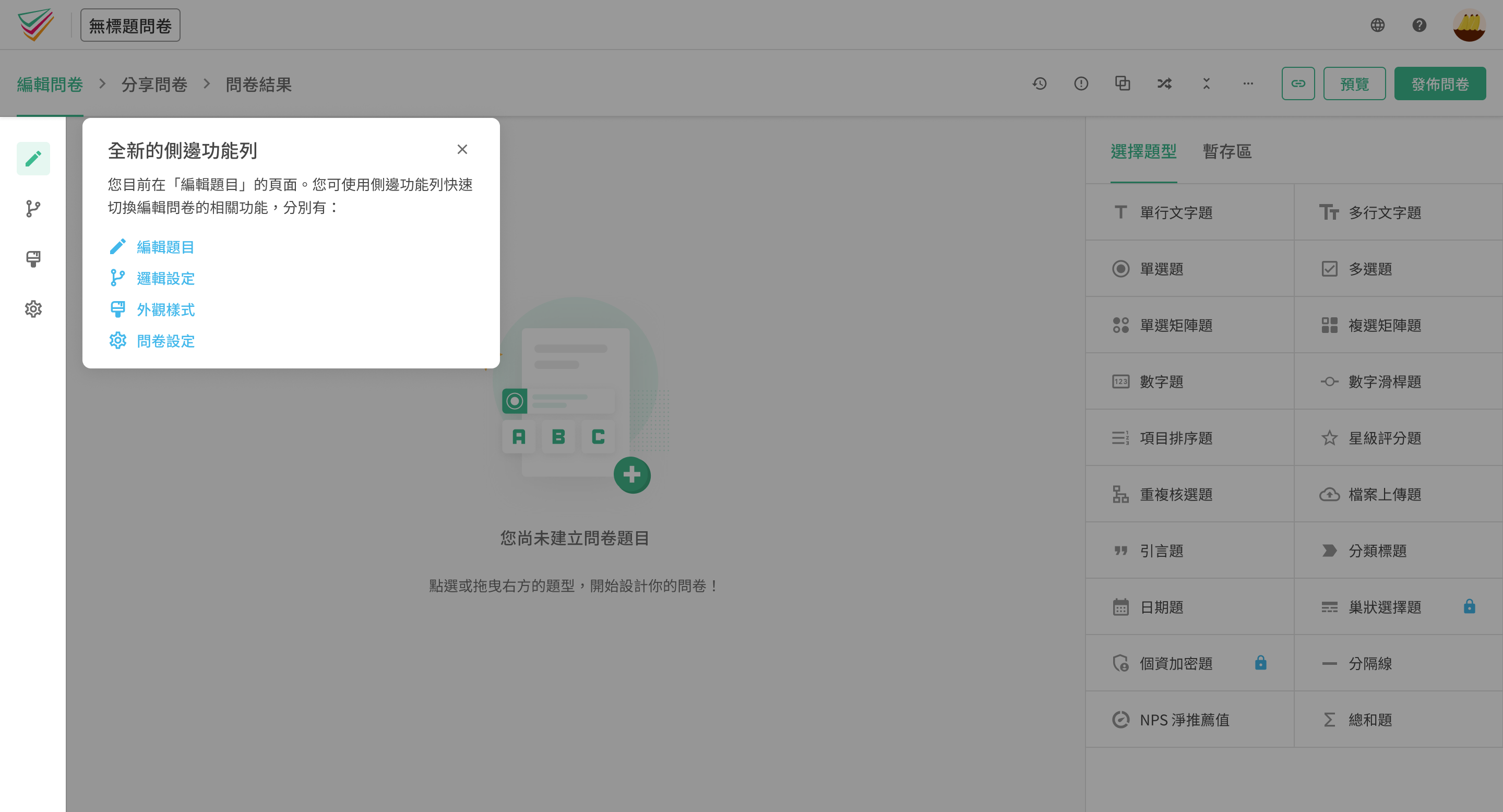The height and width of the screenshot is (812, 1503).
Task: Add a 總和題 question
Action: tap(1399, 720)
